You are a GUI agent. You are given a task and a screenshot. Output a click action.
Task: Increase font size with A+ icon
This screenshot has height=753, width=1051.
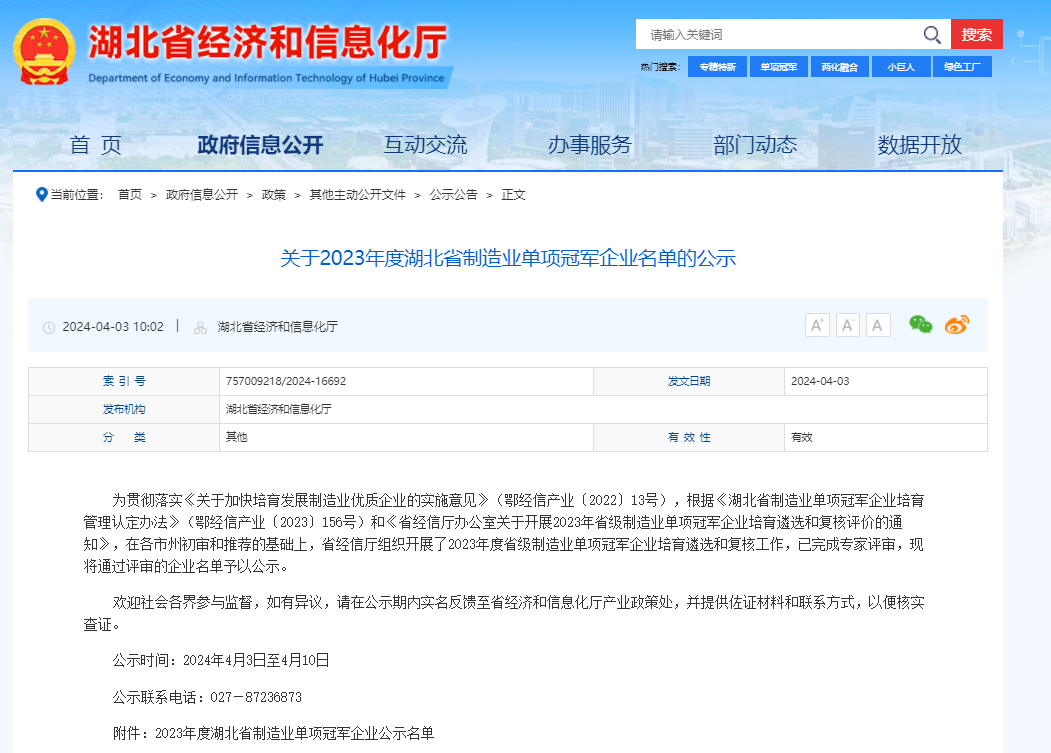pos(817,325)
